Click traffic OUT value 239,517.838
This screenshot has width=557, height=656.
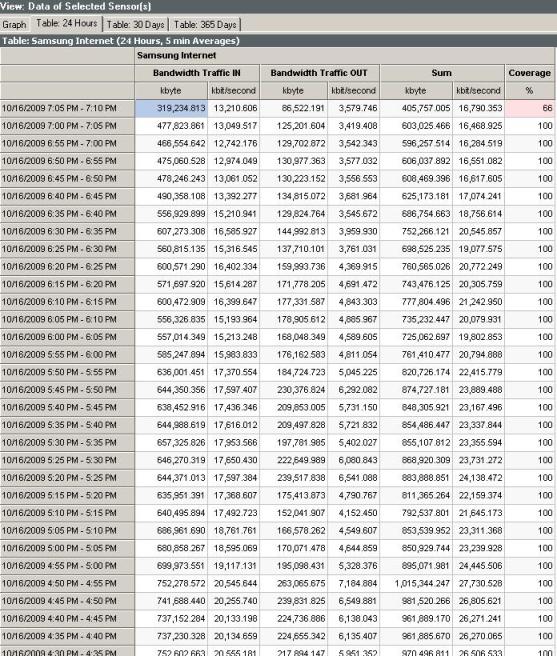[x=301, y=477]
